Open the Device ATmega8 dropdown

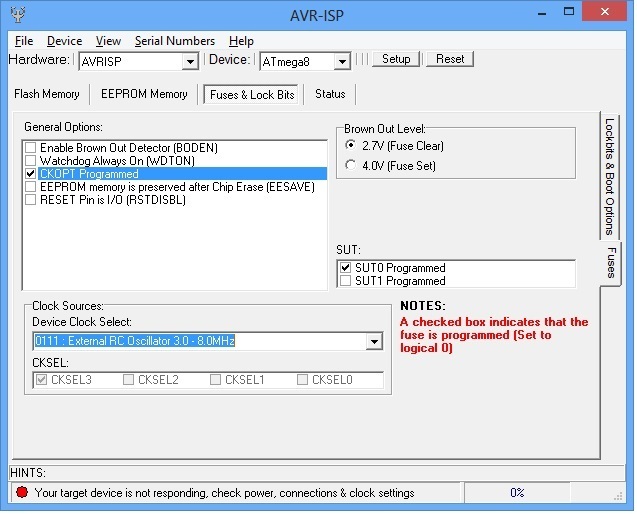click(x=342, y=62)
